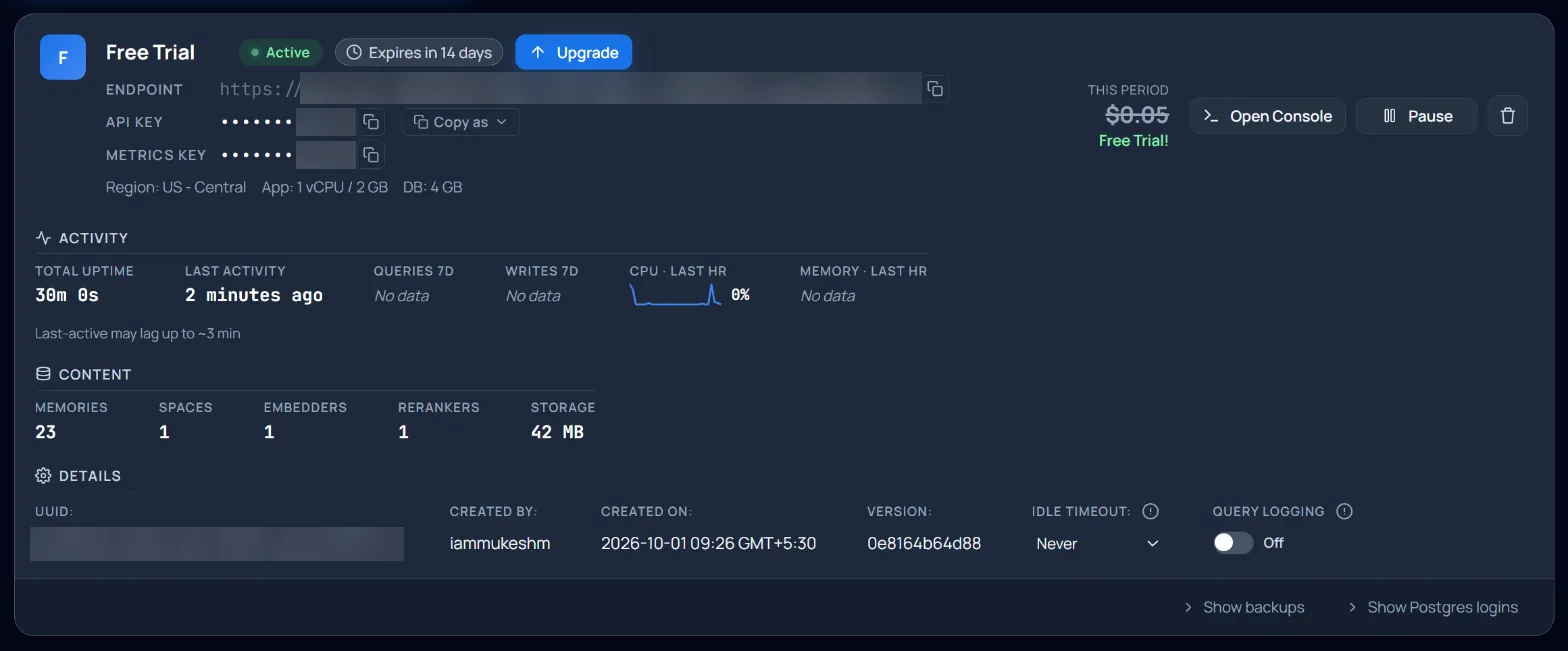Viewport: 1568px width, 651px height.
Task: Click the blue F avatar icon
Action: point(63,57)
